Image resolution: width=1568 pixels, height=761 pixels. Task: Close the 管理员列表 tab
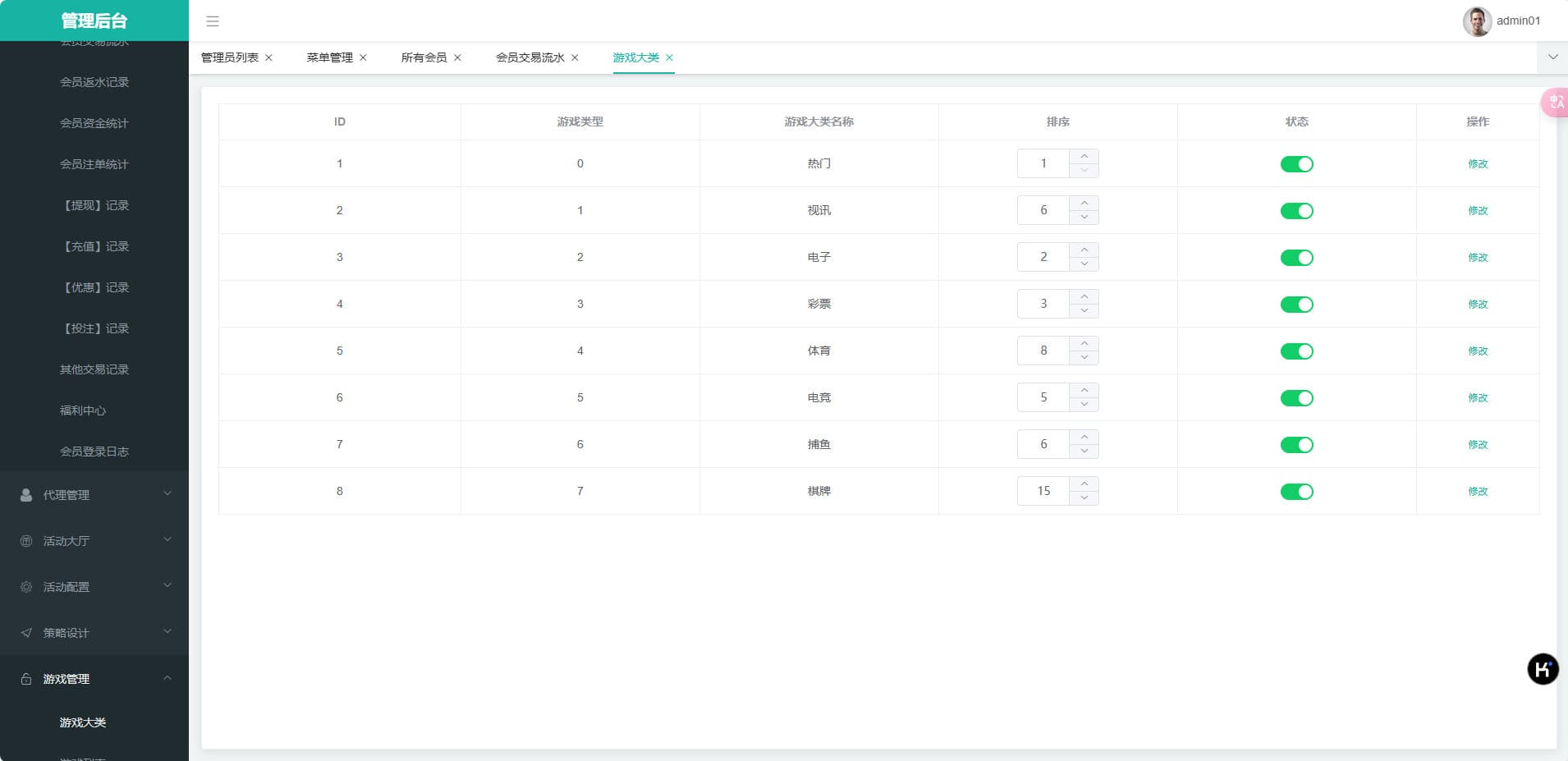268,57
